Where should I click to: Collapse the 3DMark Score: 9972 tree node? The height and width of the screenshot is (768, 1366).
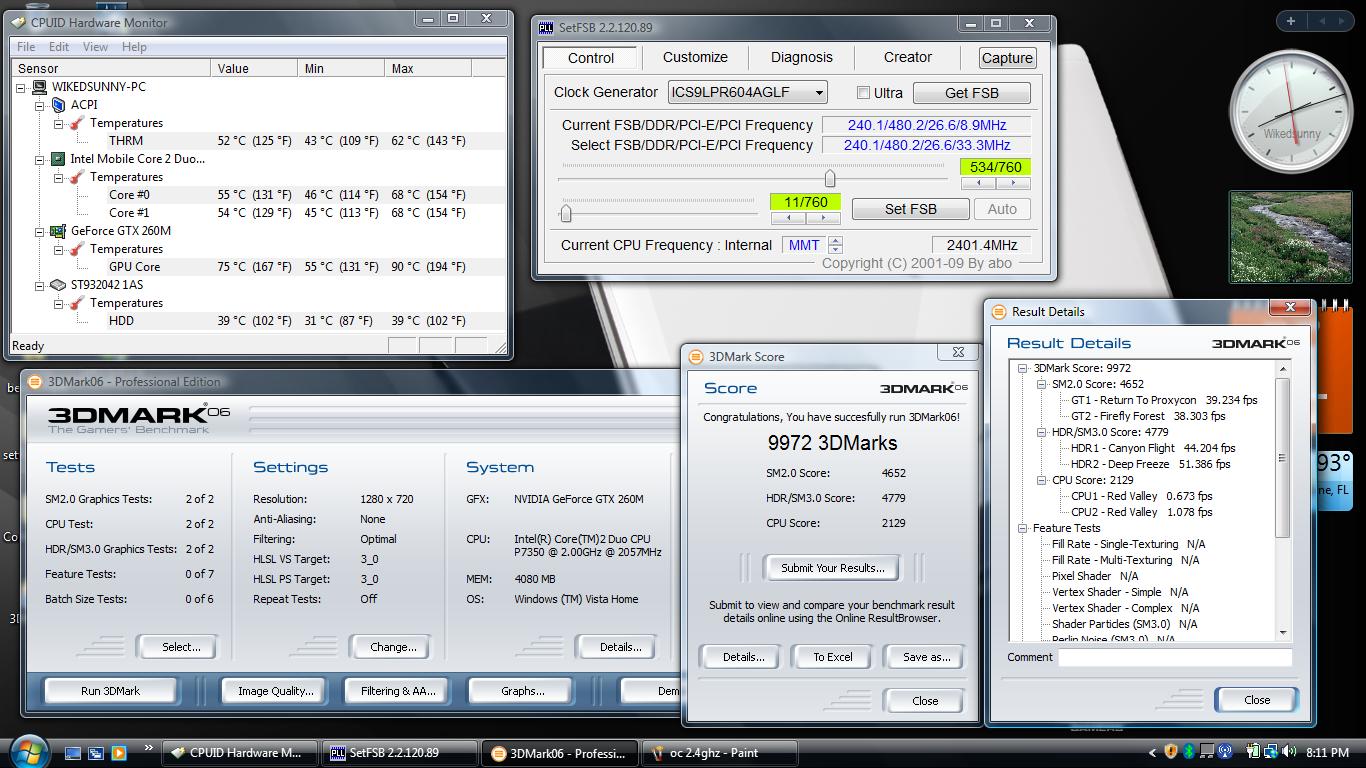pyautogui.click(x=1023, y=368)
